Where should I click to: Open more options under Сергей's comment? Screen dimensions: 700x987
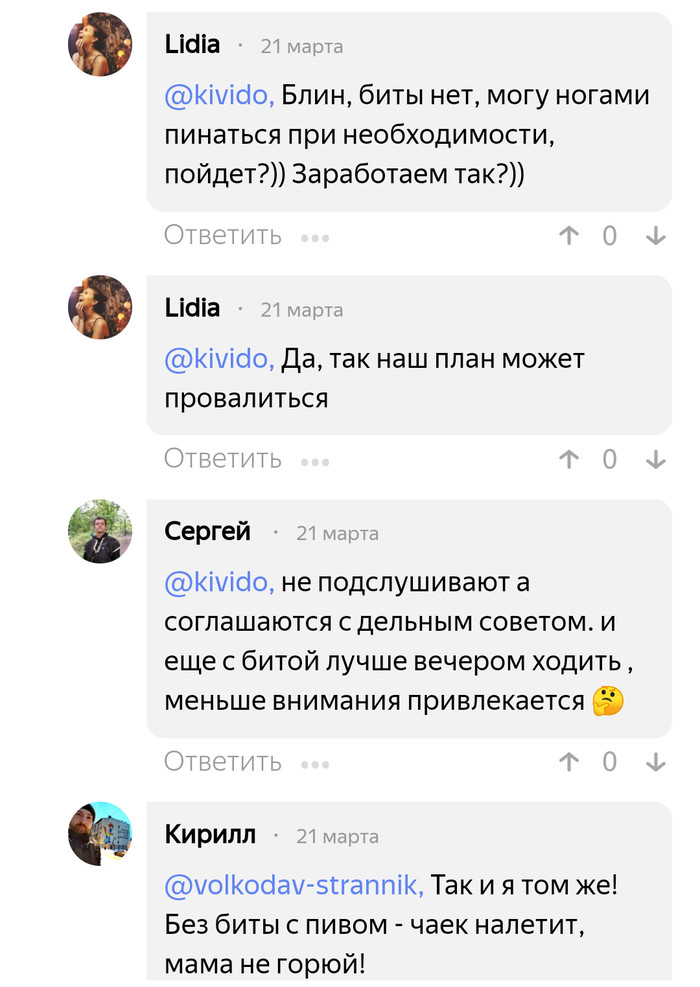[x=315, y=764]
